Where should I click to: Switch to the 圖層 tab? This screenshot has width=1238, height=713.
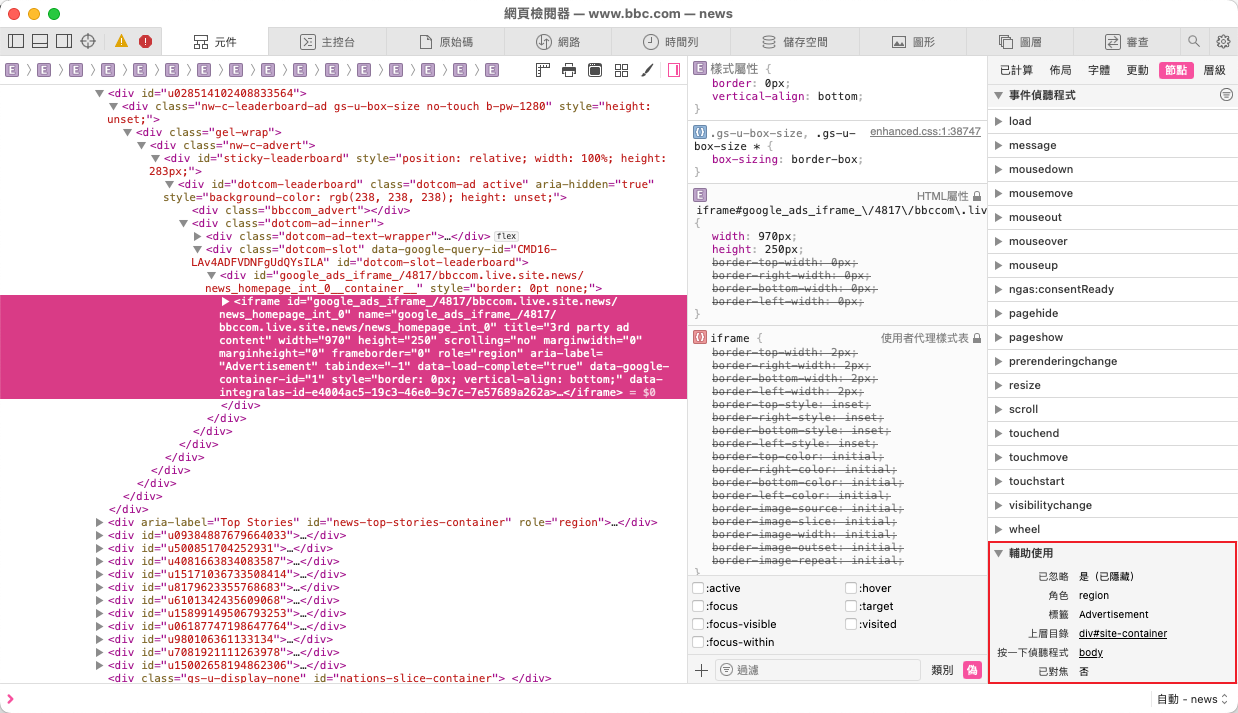1019,42
